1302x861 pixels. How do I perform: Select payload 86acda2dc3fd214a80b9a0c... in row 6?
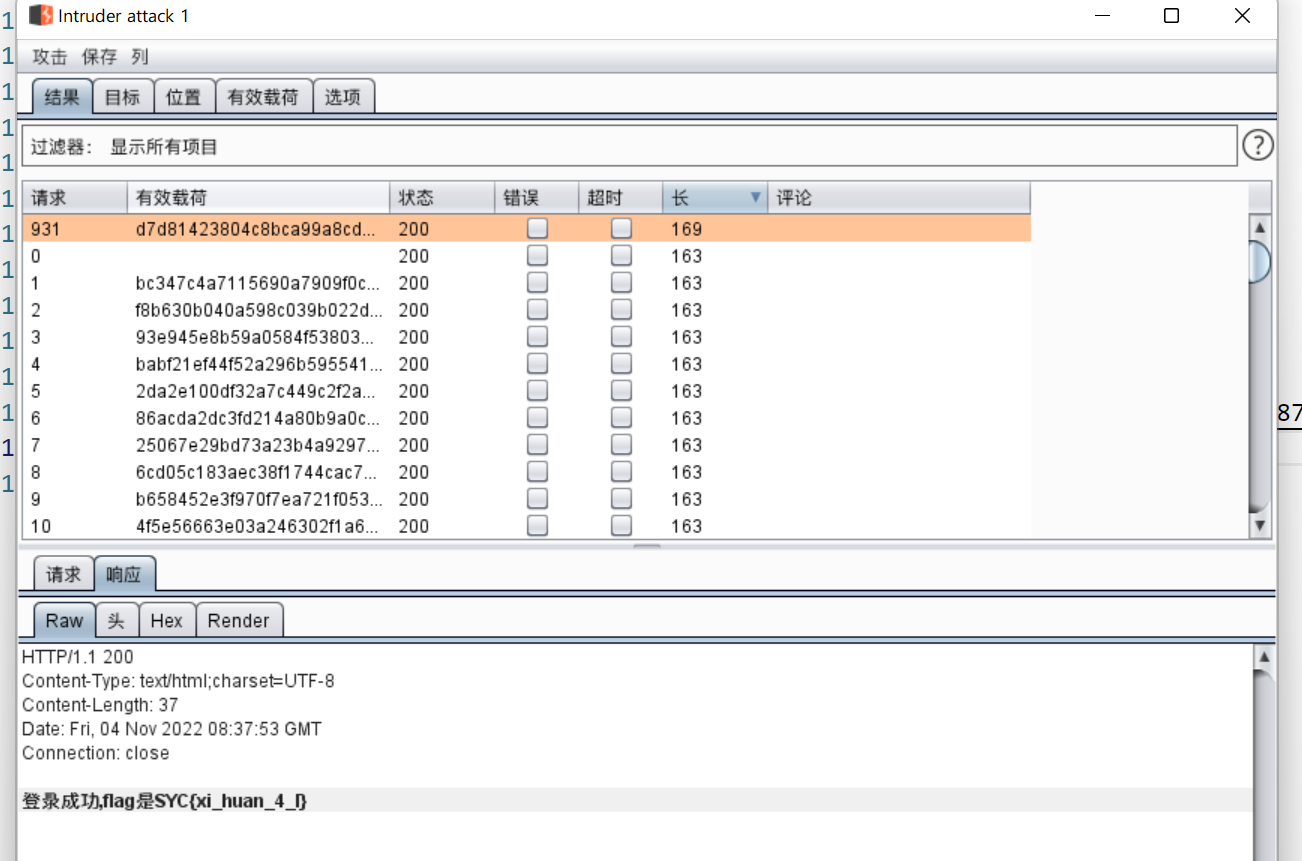pos(258,418)
